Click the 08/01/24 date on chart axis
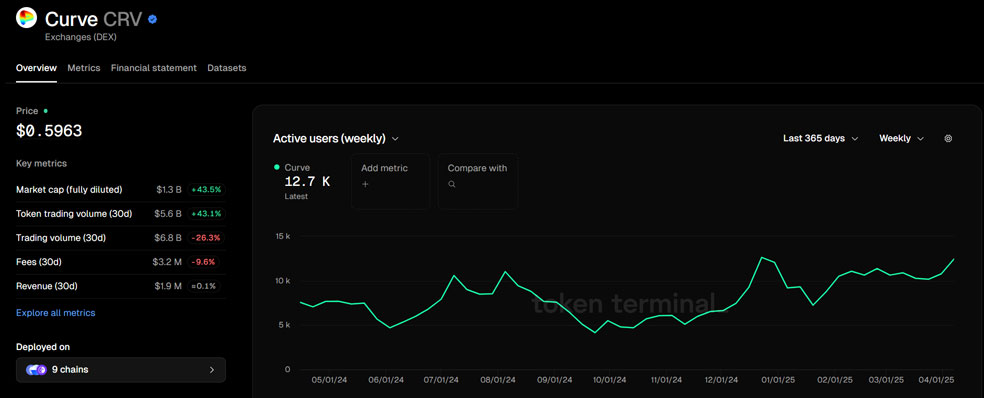The width and height of the screenshot is (984, 398). [498, 380]
